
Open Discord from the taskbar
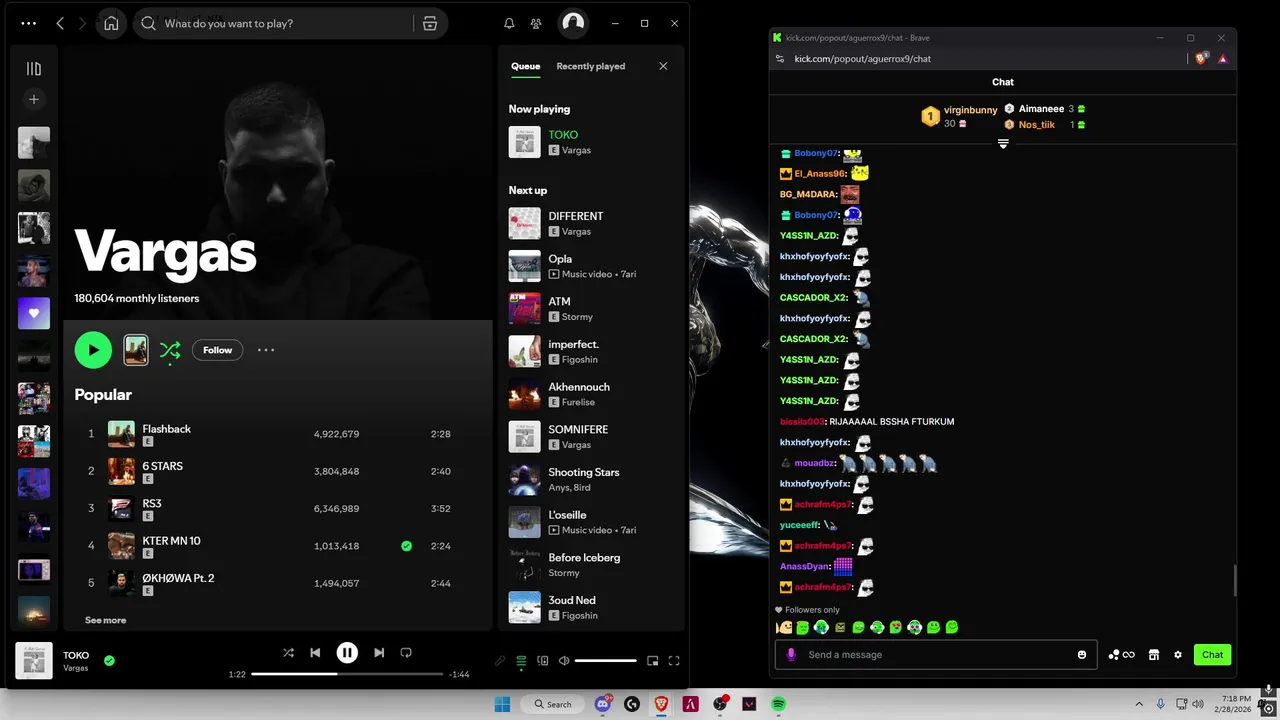click(x=603, y=704)
